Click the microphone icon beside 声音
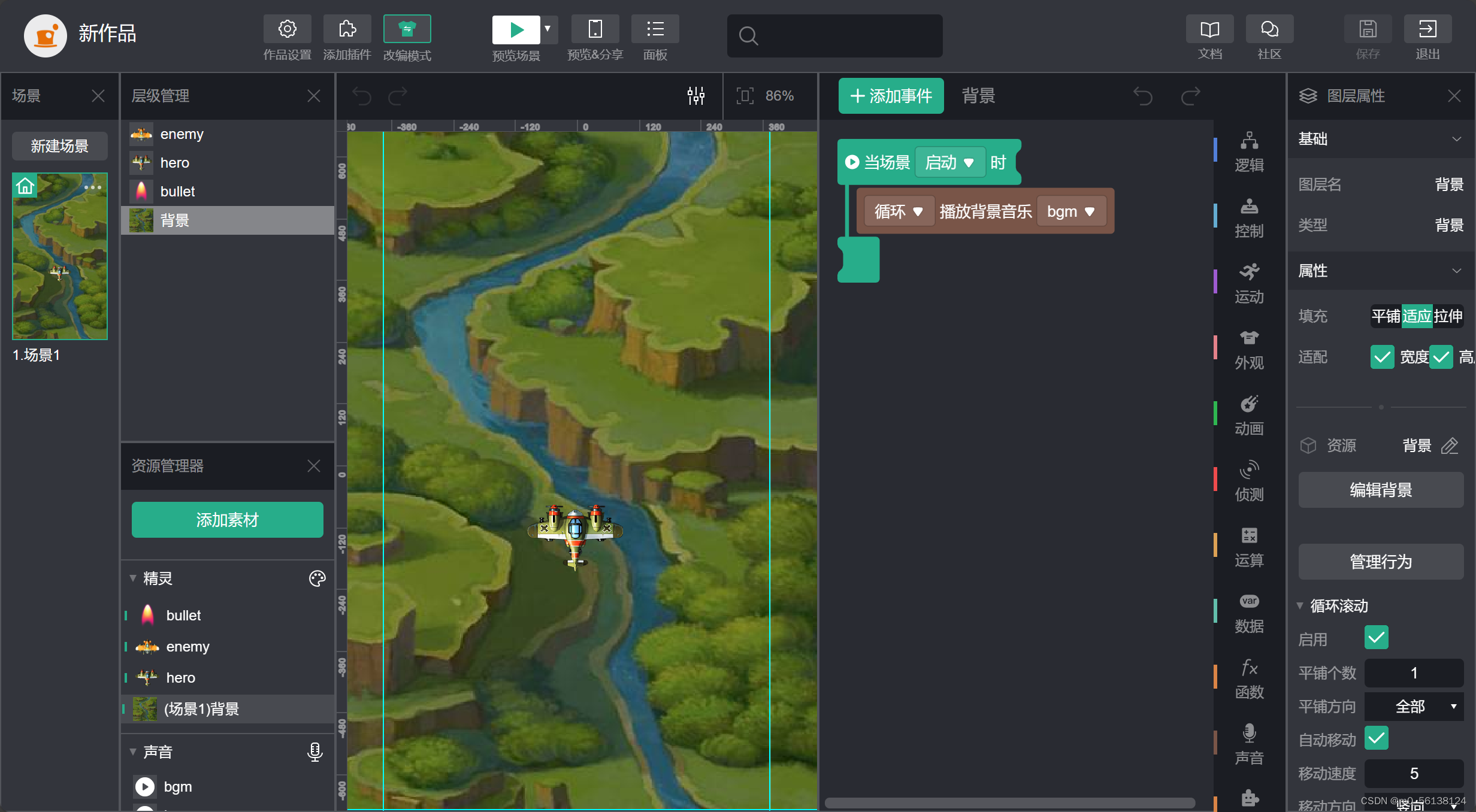This screenshot has height=812, width=1476. pos(315,752)
